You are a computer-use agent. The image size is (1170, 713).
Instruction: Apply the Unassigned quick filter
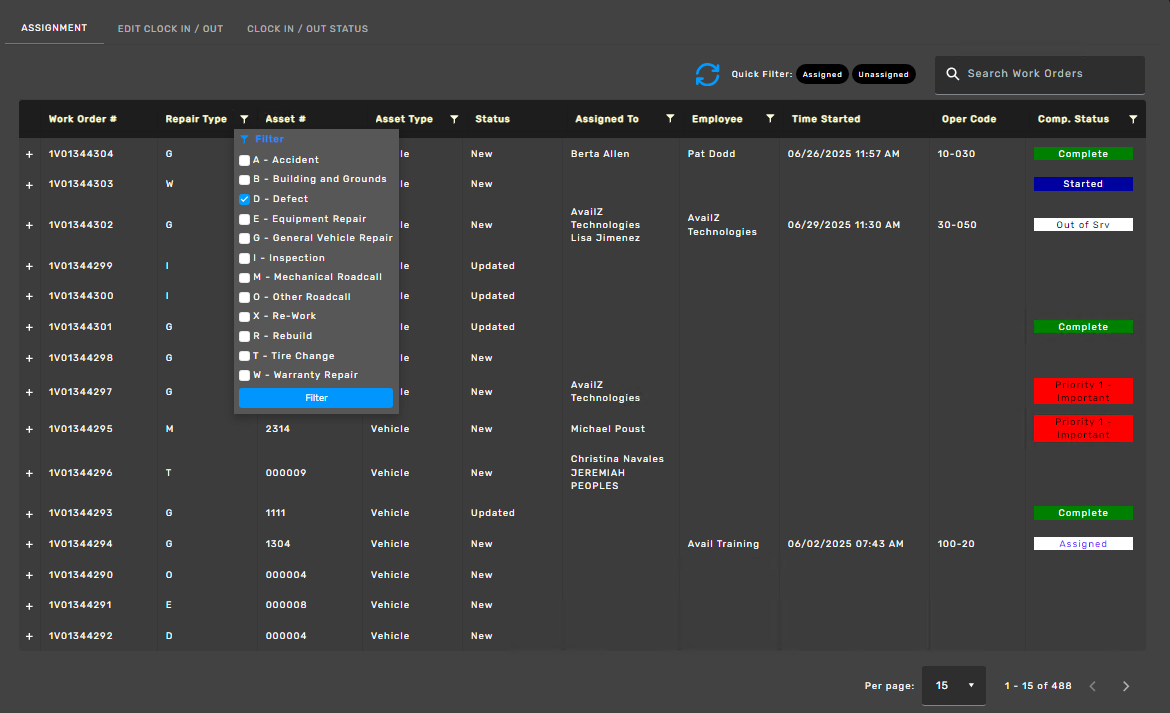pos(883,74)
